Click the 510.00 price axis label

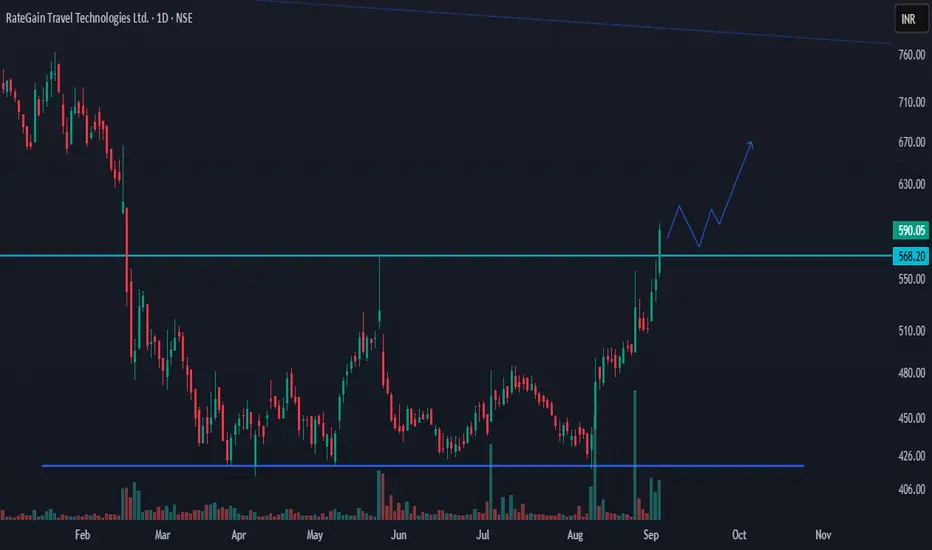tap(911, 331)
